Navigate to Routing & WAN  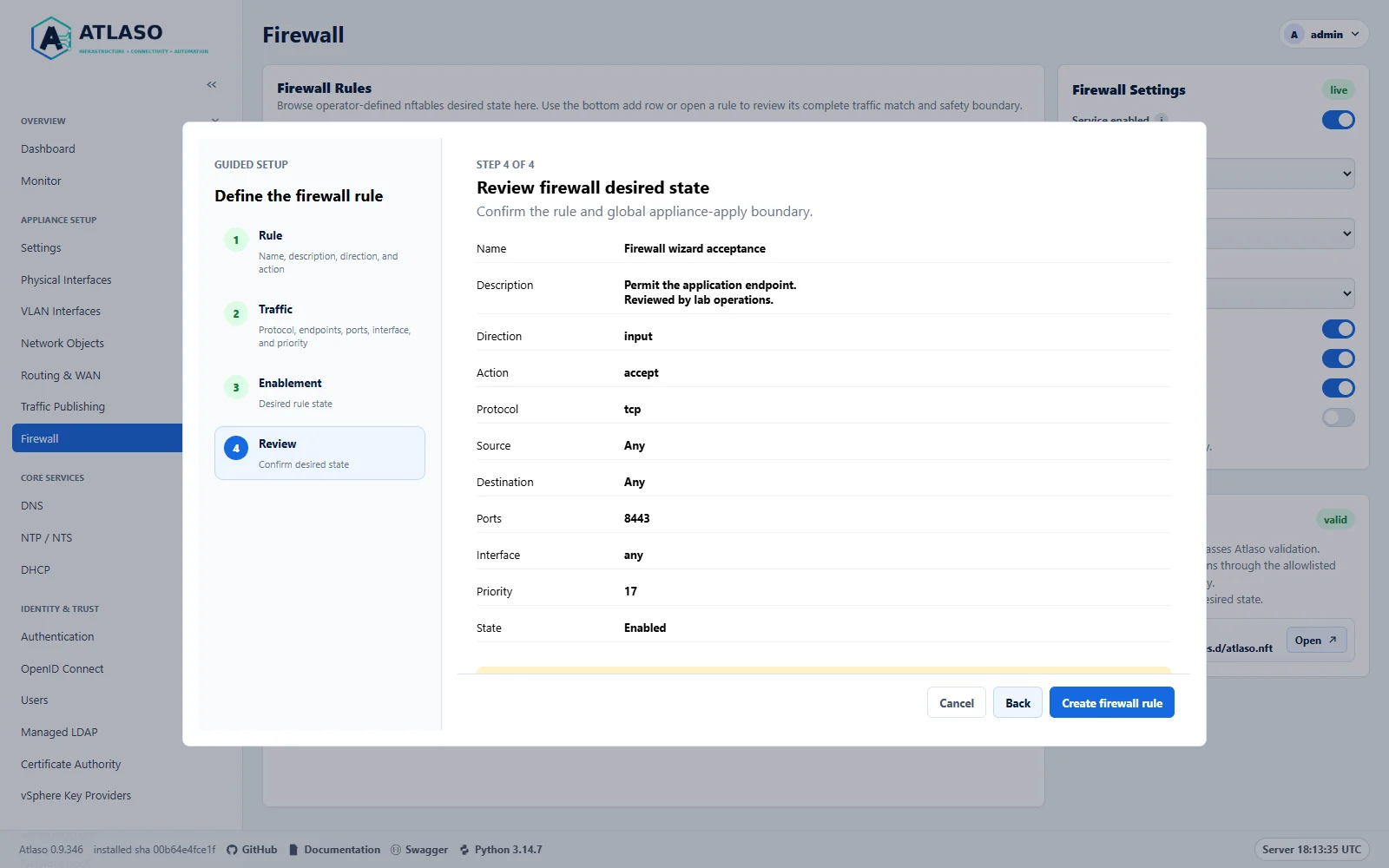61,376
